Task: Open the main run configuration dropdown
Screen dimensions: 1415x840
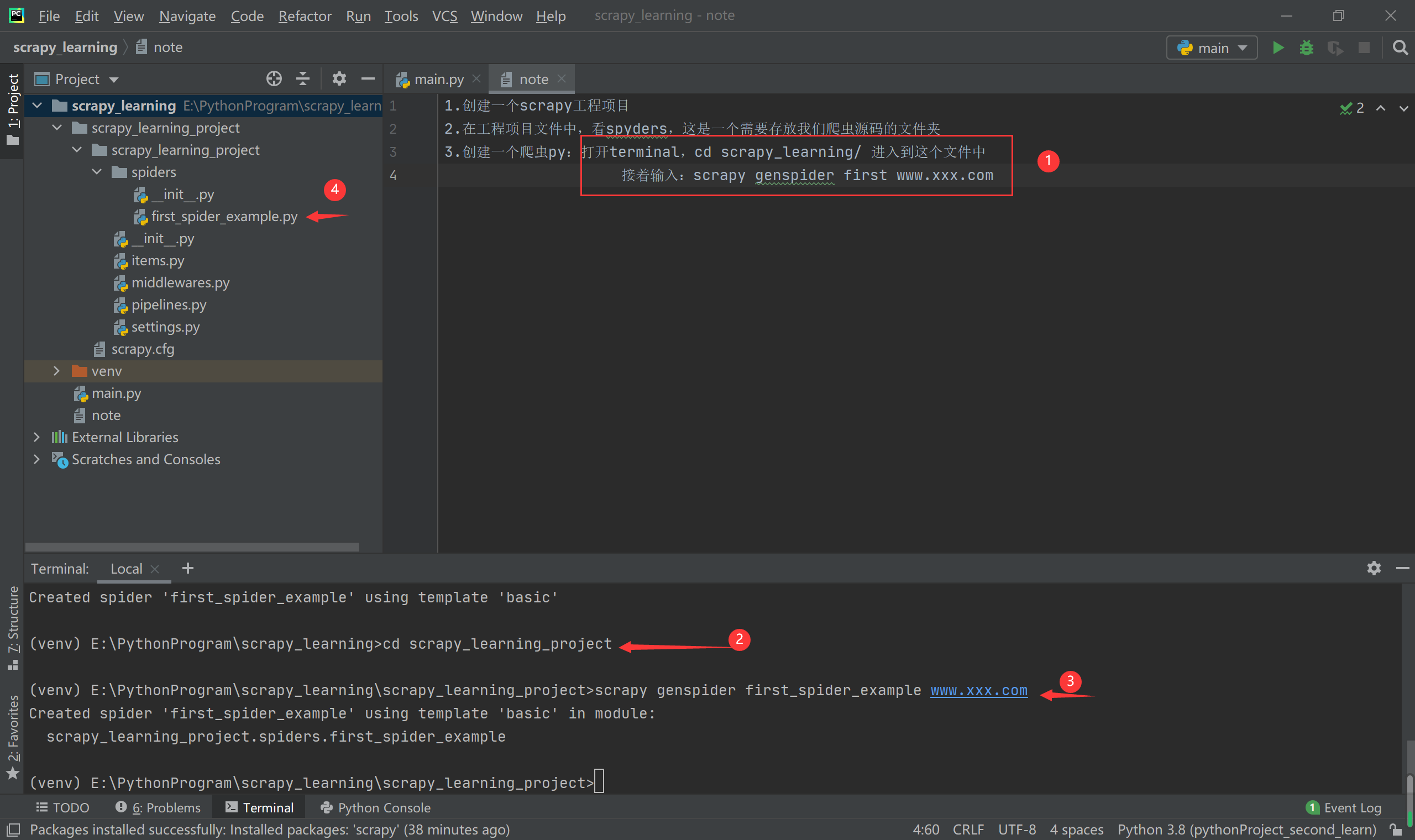Action: pos(1212,48)
